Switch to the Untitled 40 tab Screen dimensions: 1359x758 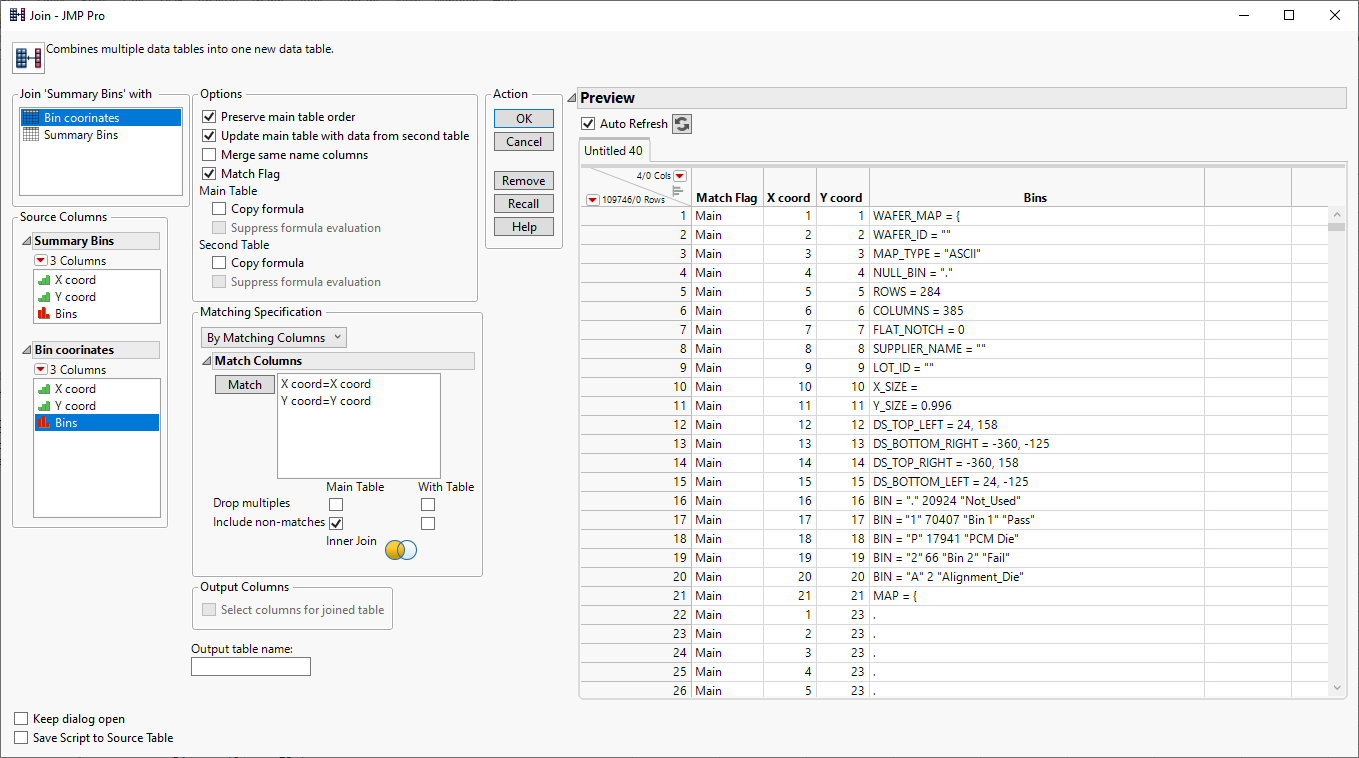613,150
